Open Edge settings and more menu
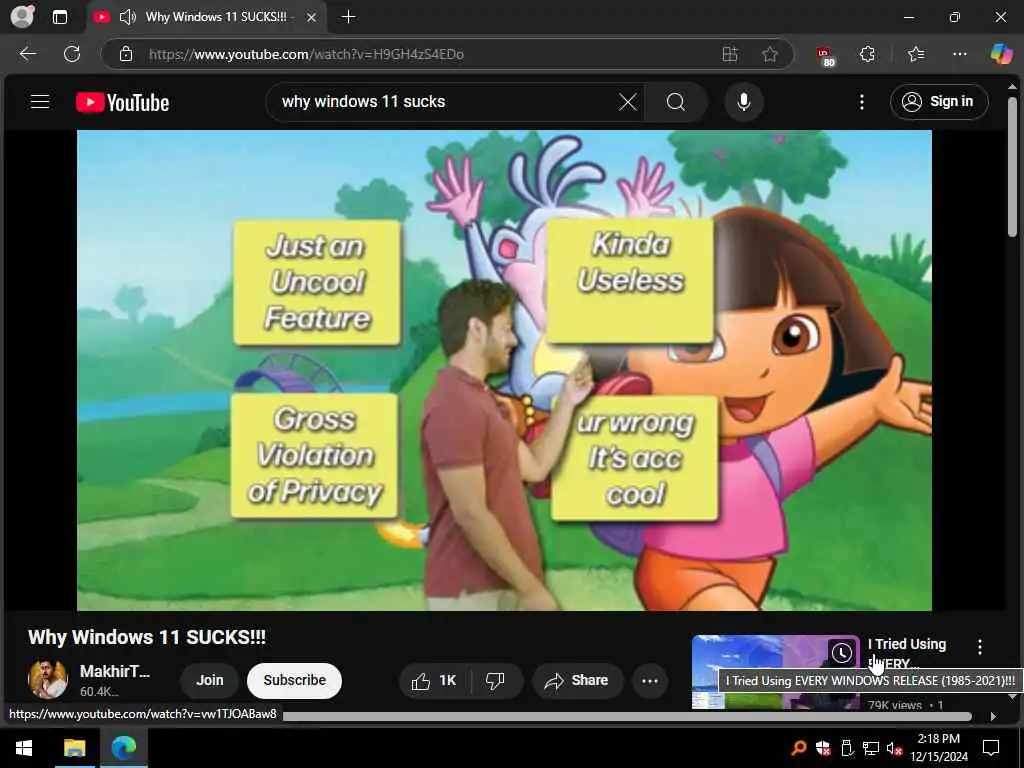The width and height of the screenshot is (1024, 768). (x=959, y=54)
